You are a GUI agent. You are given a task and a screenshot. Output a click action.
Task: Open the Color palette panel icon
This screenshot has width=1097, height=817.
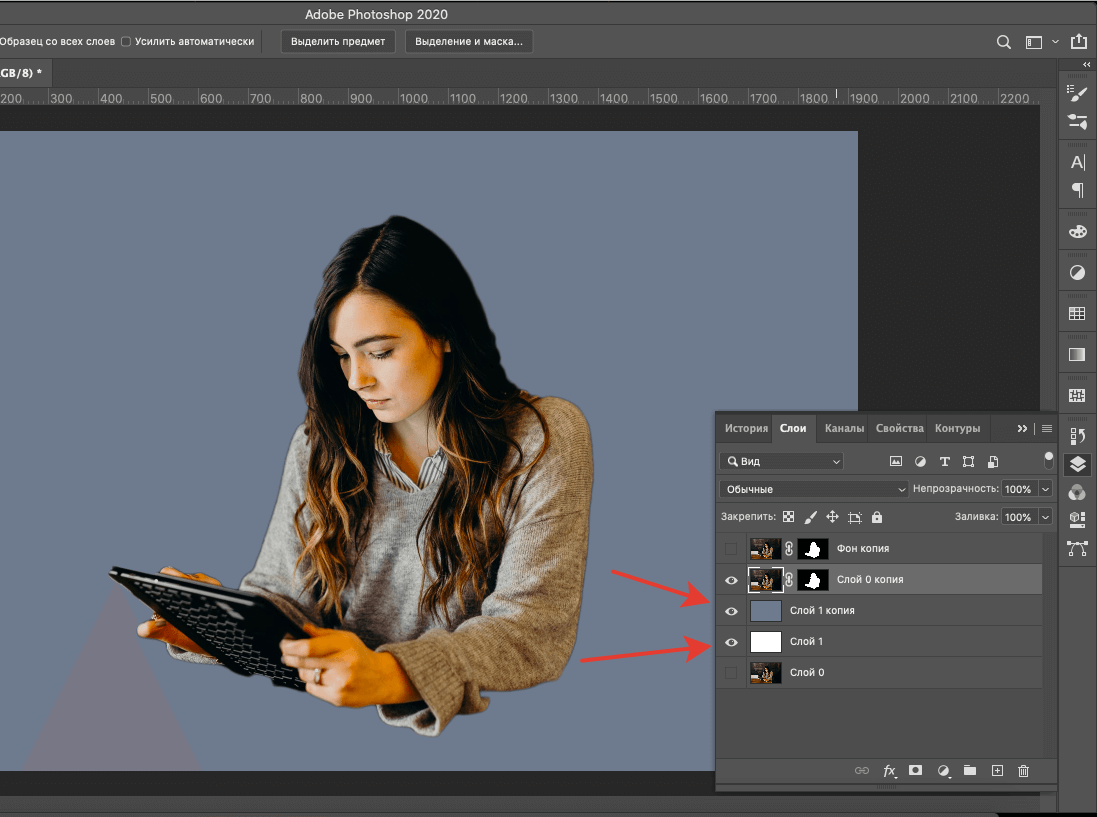point(1077,232)
